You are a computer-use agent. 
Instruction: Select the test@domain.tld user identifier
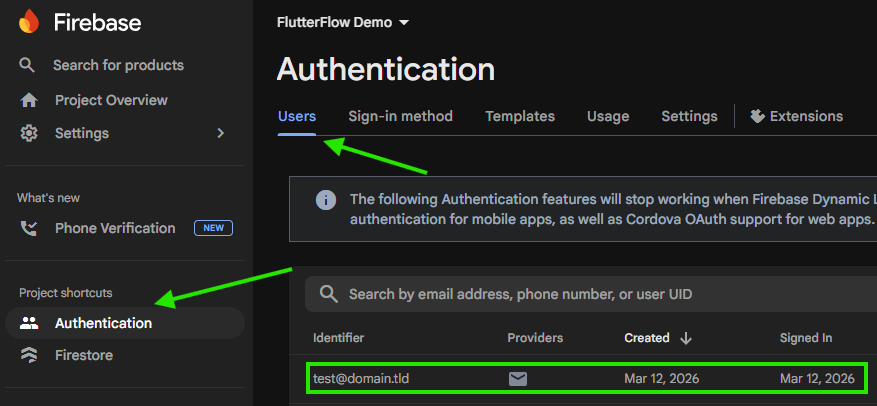[361, 379]
